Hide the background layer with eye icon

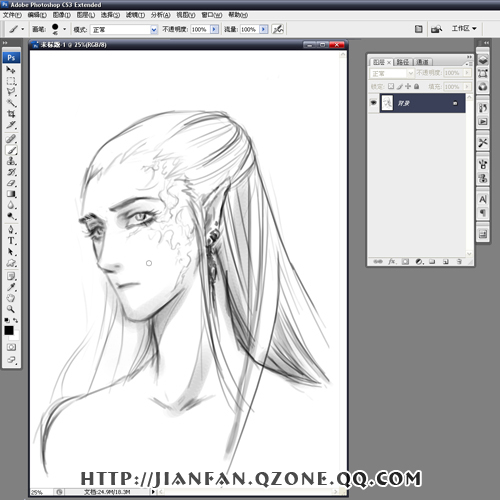[373, 103]
